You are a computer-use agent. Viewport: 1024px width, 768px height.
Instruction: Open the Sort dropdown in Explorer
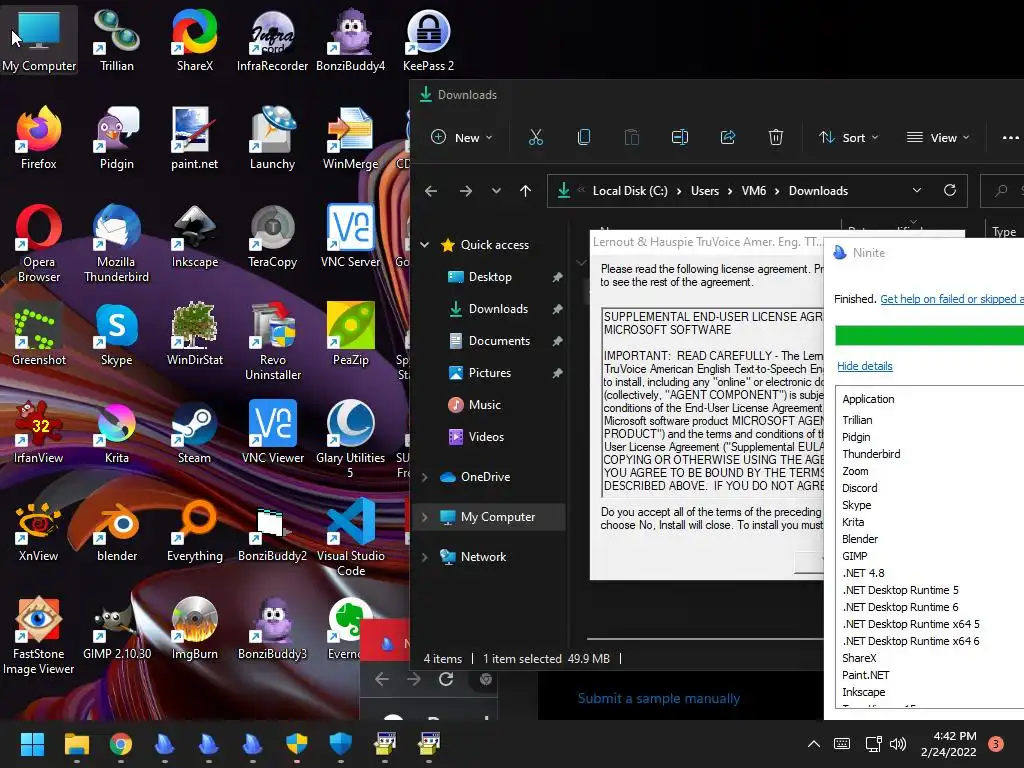pos(849,137)
